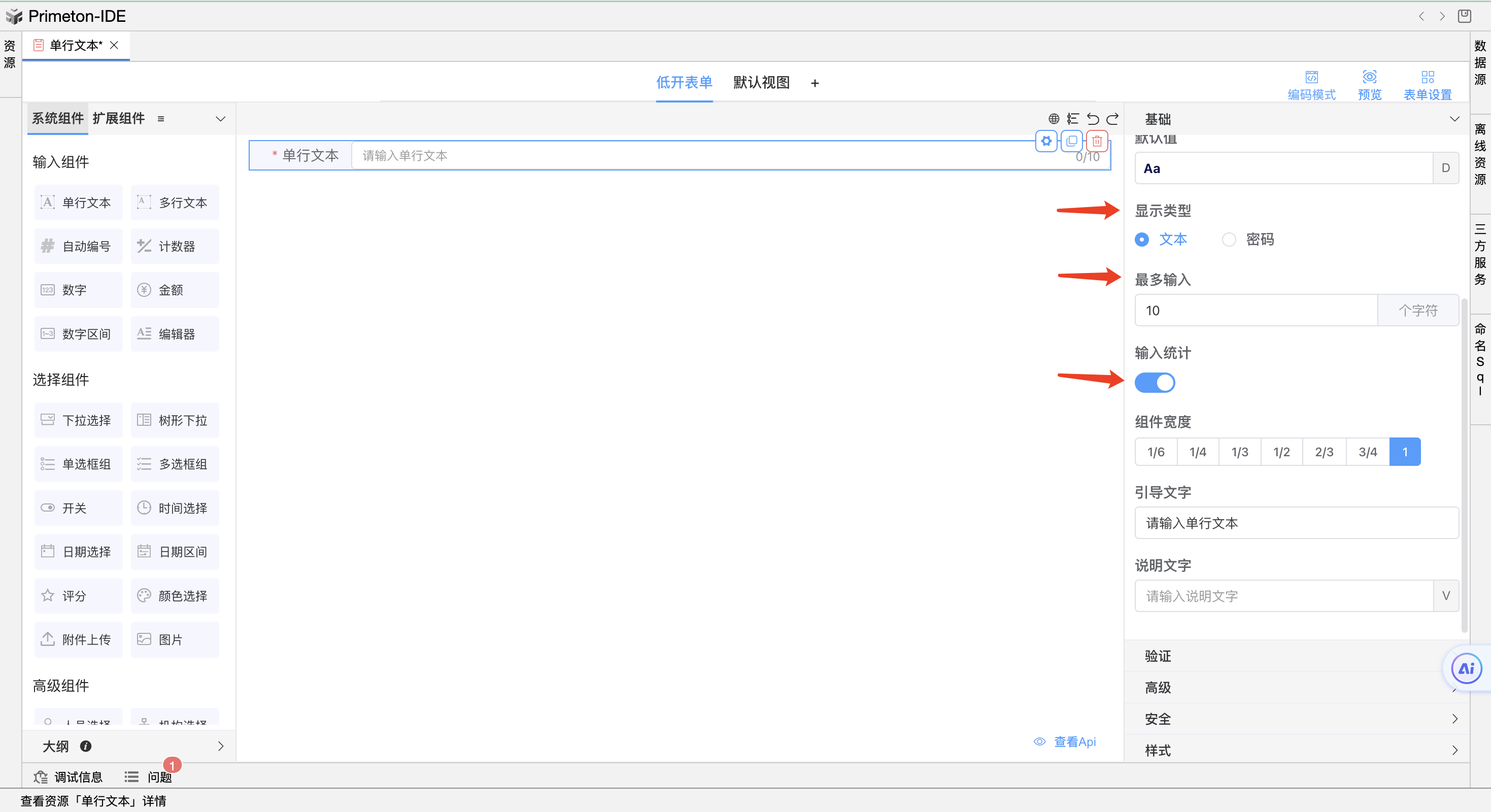The image size is (1491, 812).
Task: Turn off the 输入统计 switch
Action: coord(1154,383)
